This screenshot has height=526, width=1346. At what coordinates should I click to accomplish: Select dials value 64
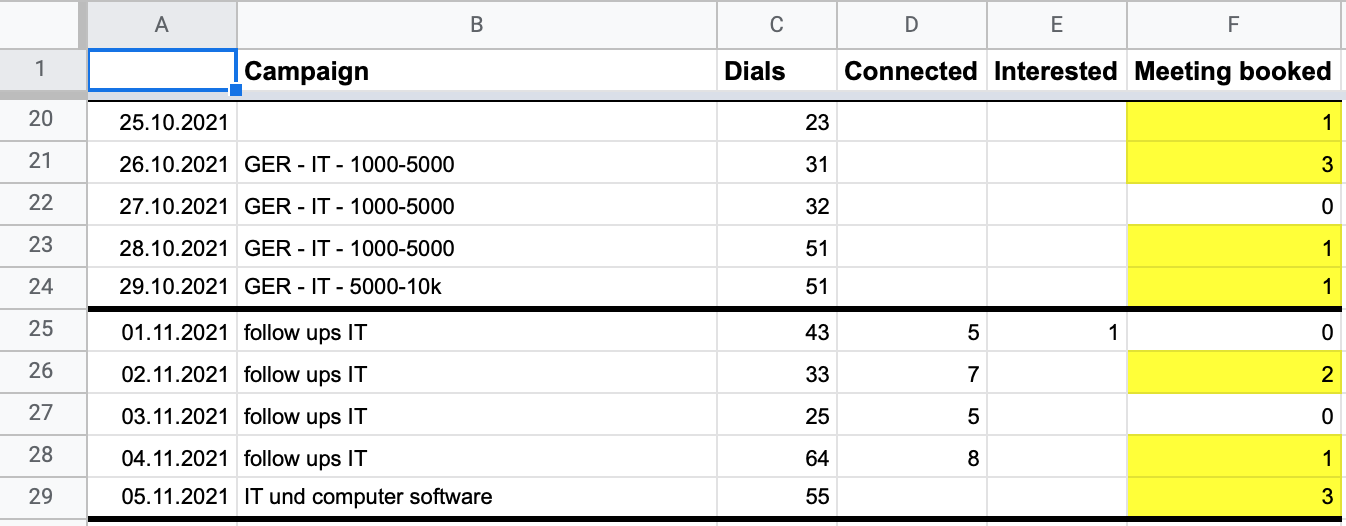point(777,458)
